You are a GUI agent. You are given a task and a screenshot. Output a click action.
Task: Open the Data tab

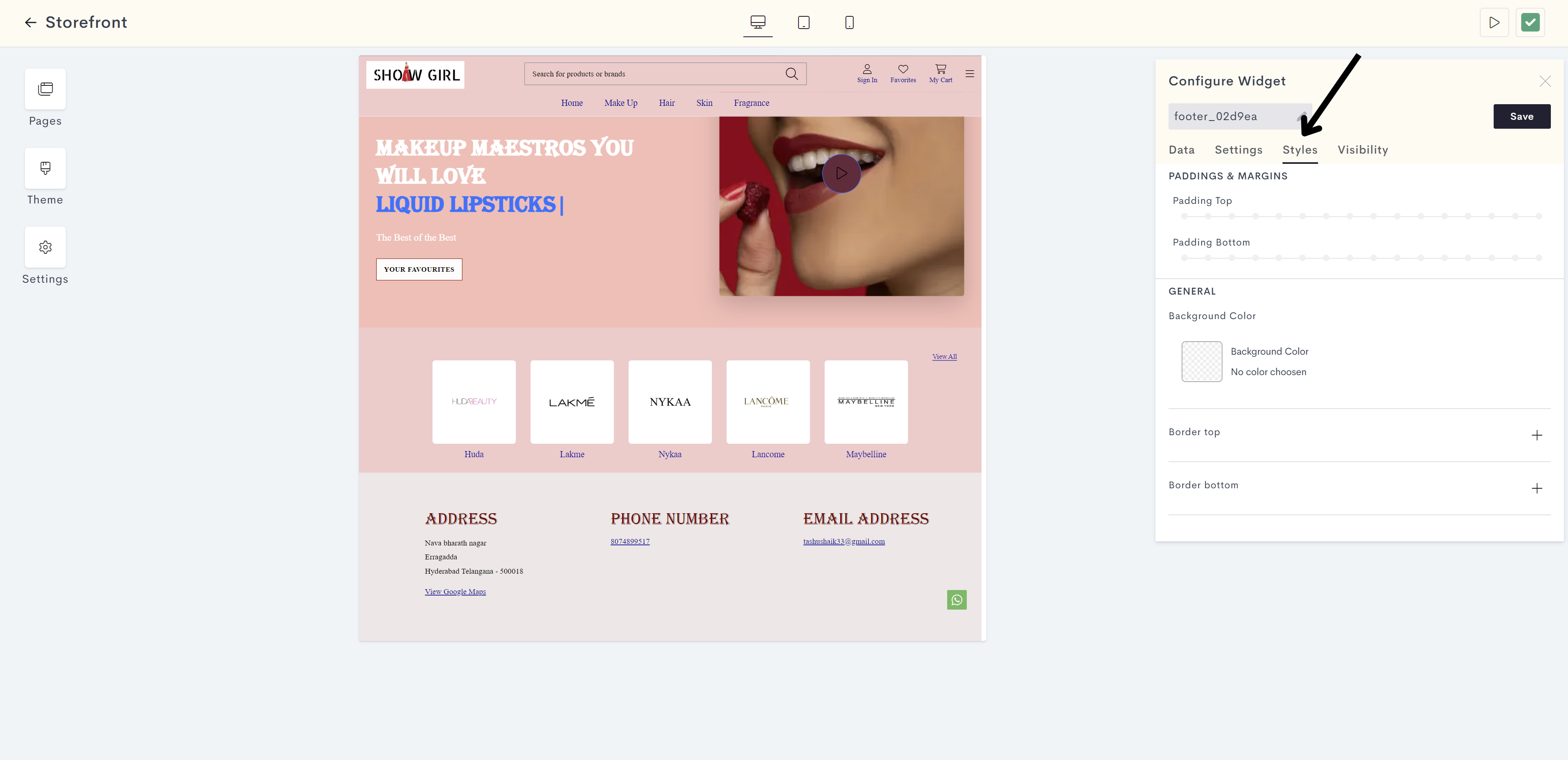pyautogui.click(x=1181, y=150)
